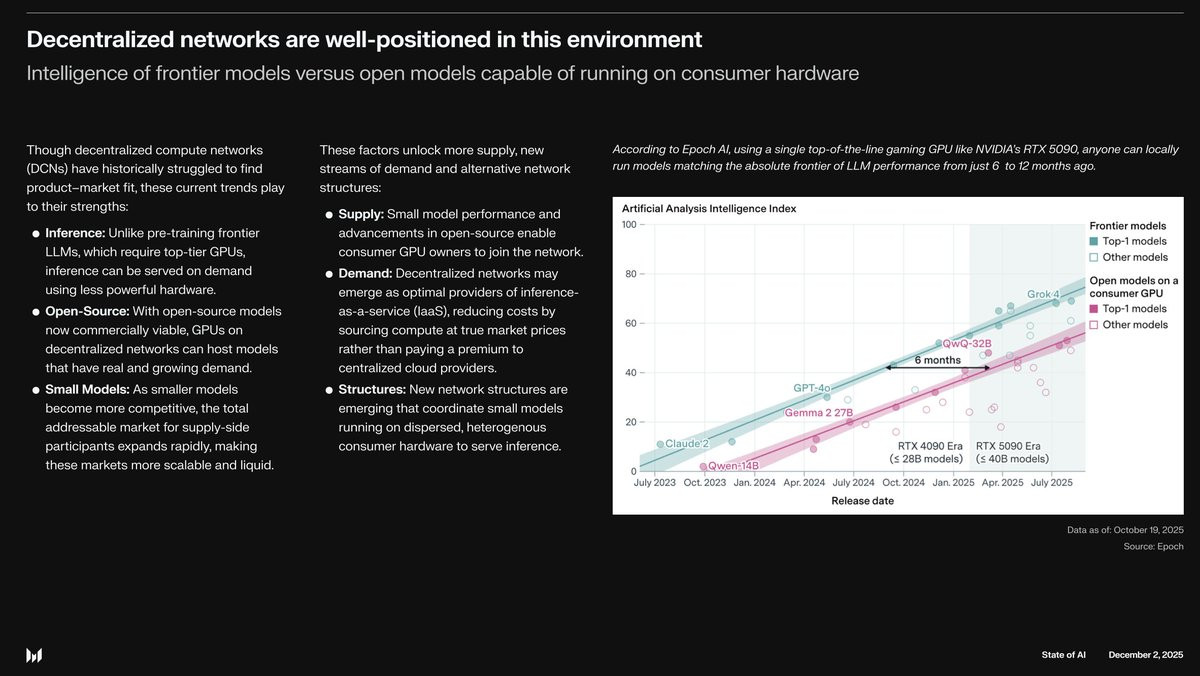This screenshot has width=1200, height=676.
Task: Click the Source: Epoch attribution text
Action: [1153, 546]
